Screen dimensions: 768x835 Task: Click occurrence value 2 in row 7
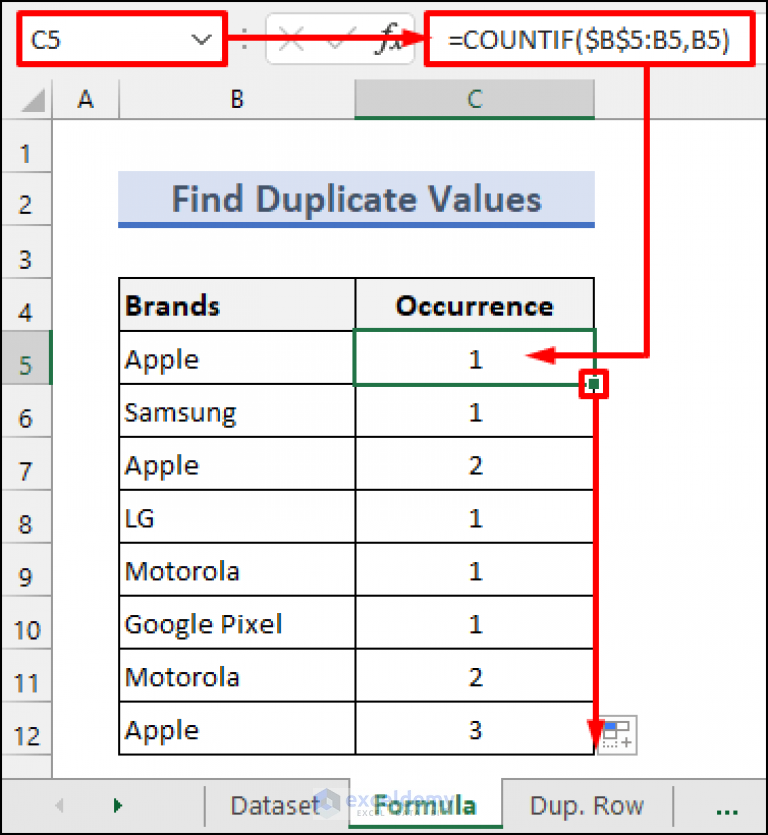[x=475, y=464]
